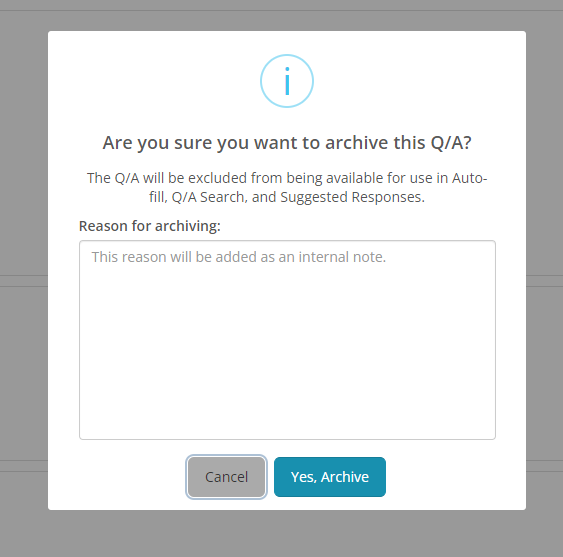Click the "Q/A Search" phrase in the description
Viewport: 563px width, 557px height.
(x=208, y=197)
